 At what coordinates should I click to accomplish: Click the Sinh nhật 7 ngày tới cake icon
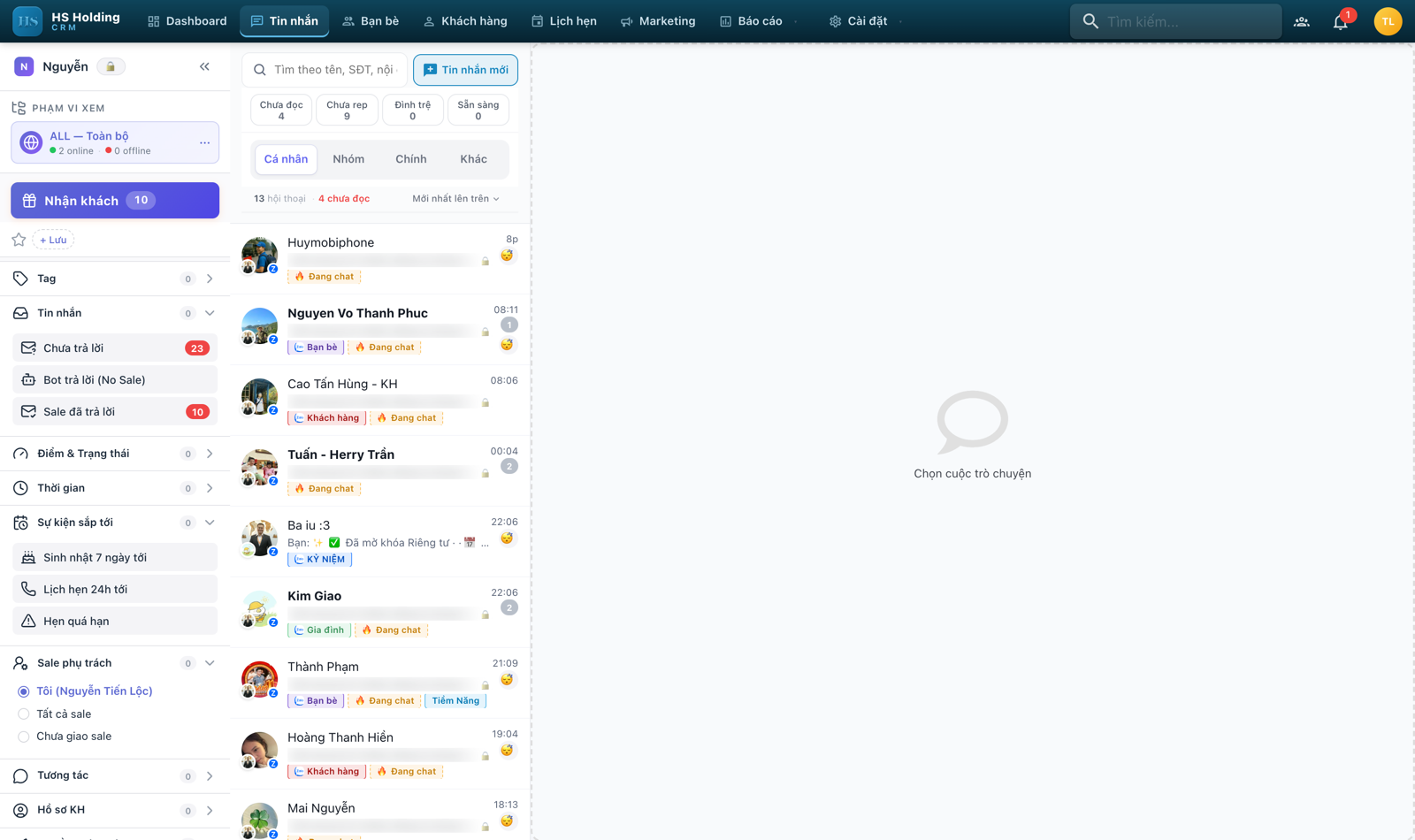(x=28, y=557)
